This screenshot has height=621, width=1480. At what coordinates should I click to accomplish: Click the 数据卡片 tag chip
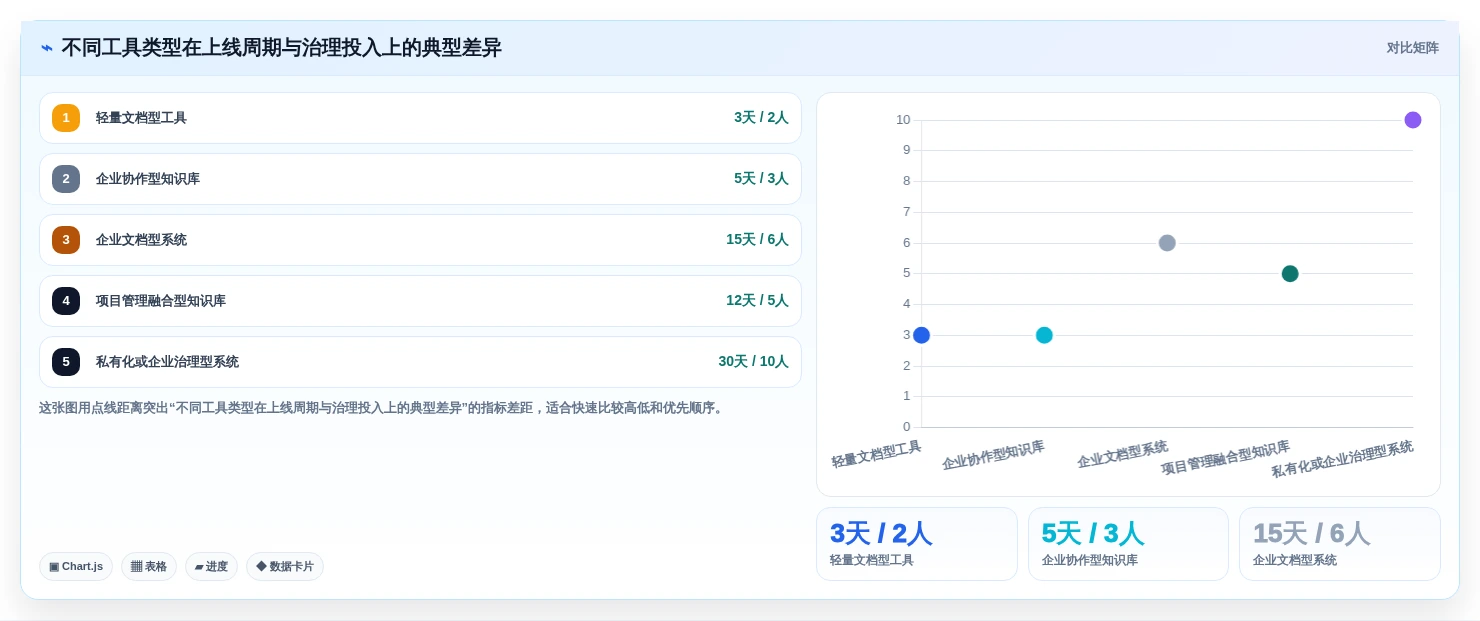[x=285, y=567]
